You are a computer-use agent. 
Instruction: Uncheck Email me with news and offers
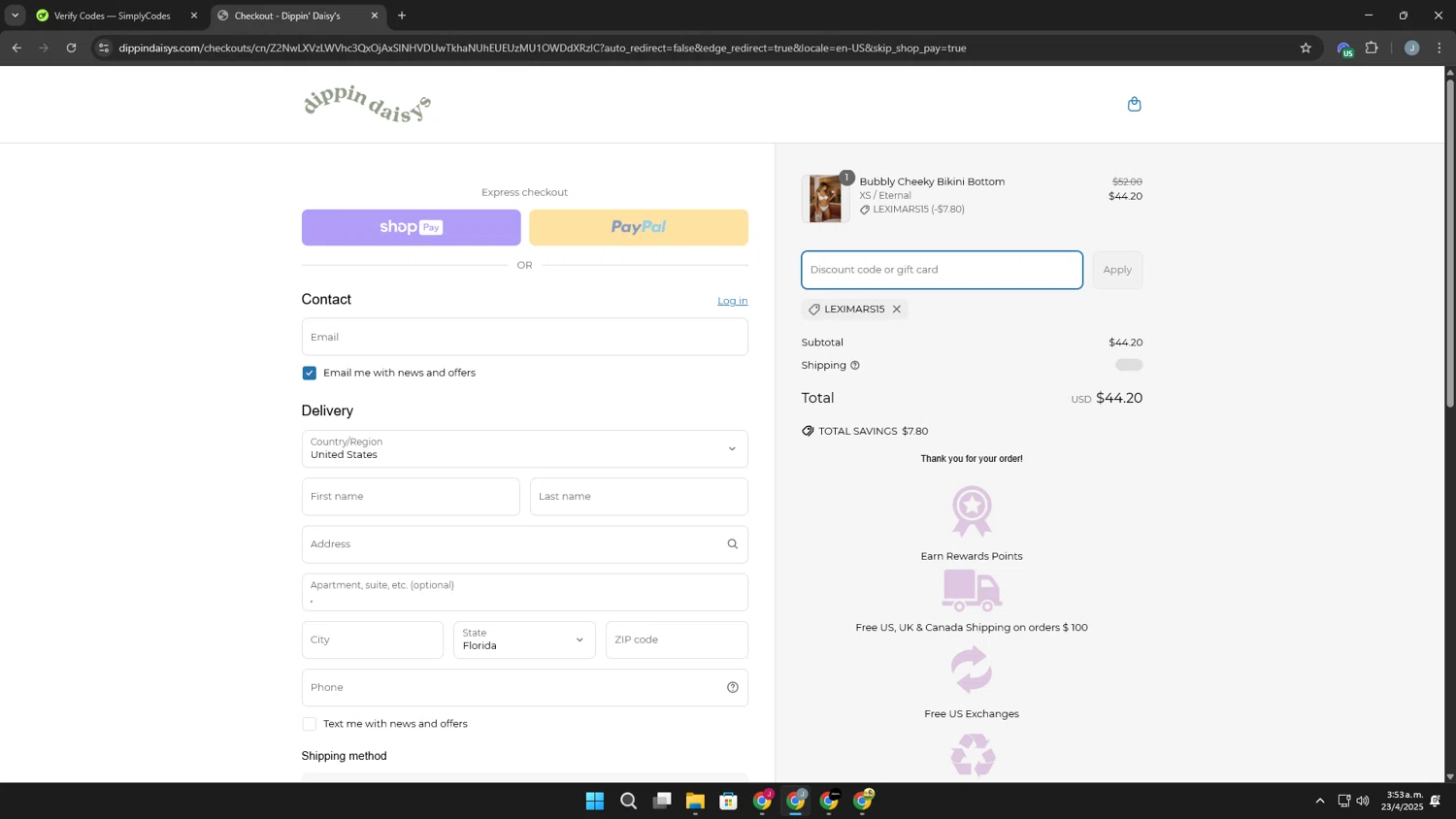pyautogui.click(x=310, y=374)
